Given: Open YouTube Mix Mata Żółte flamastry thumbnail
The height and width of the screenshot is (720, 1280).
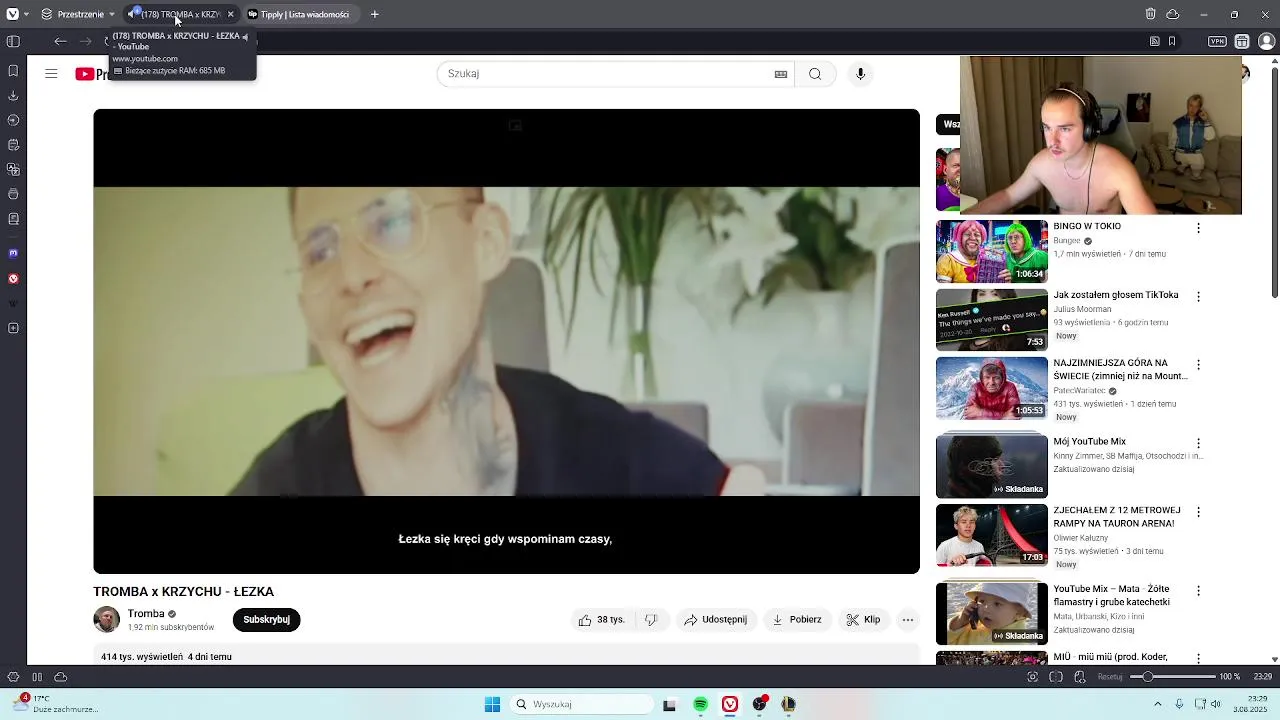Looking at the screenshot, I should 992,613.
